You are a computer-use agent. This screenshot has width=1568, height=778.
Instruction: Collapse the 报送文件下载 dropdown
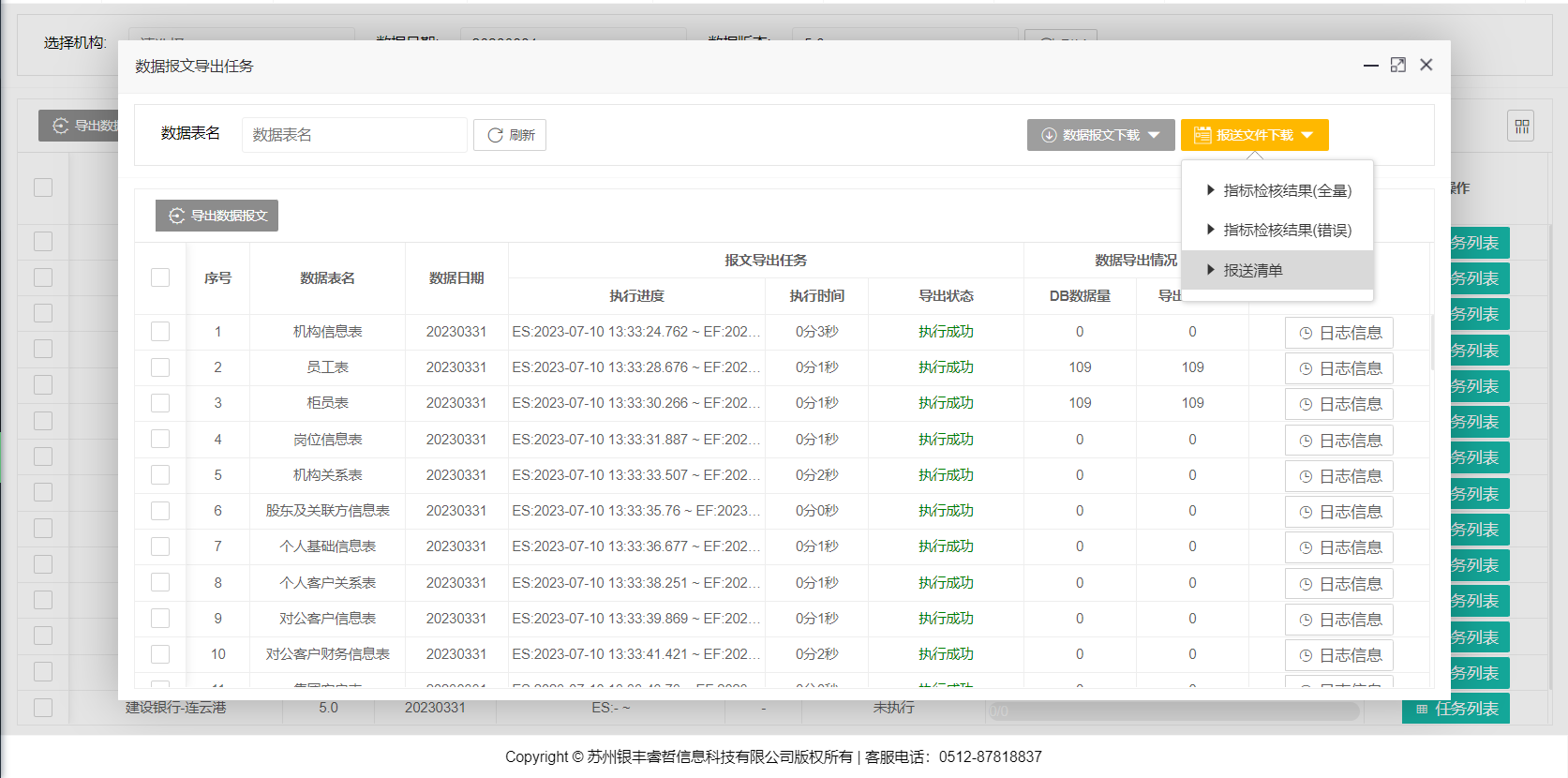pyautogui.click(x=1254, y=135)
